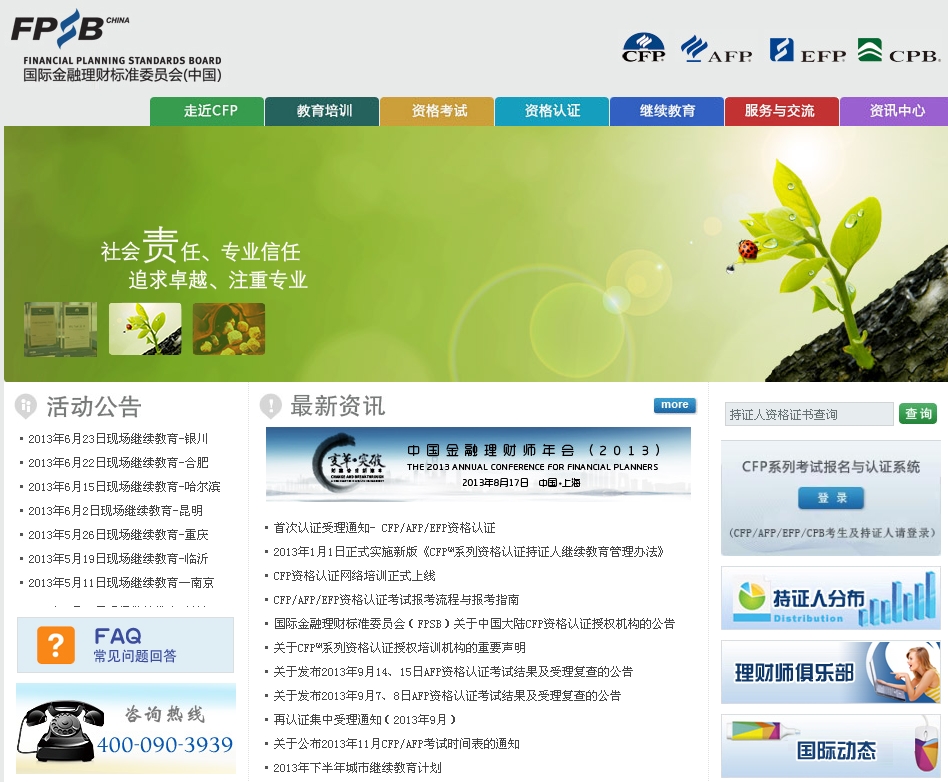This screenshot has height=782, width=948.
Task: Click the 活动公告 section heading
Action: click(94, 406)
